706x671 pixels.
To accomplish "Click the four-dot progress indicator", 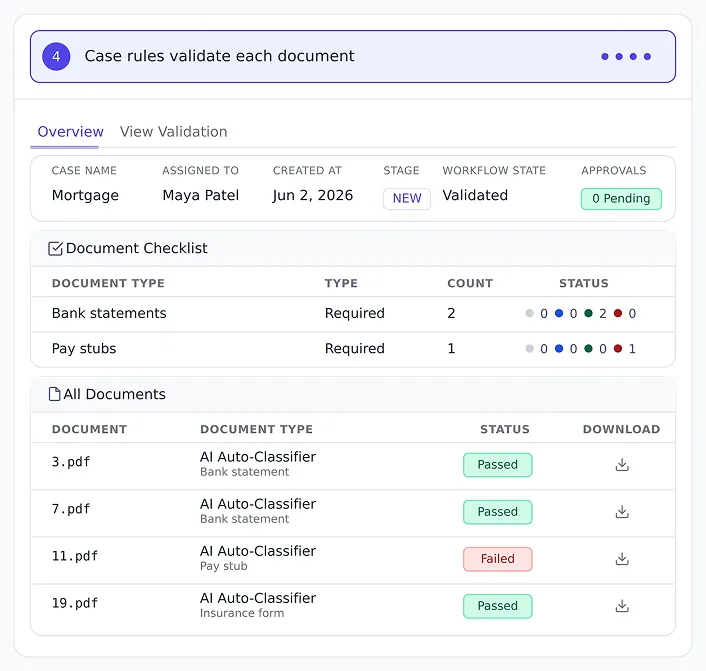I will [x=626, y=56].
